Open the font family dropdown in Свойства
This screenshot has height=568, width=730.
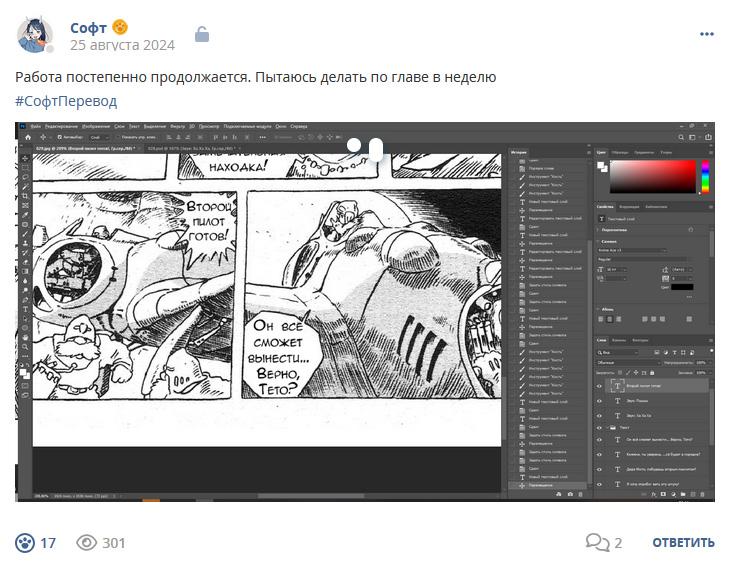tap(632, 250)
